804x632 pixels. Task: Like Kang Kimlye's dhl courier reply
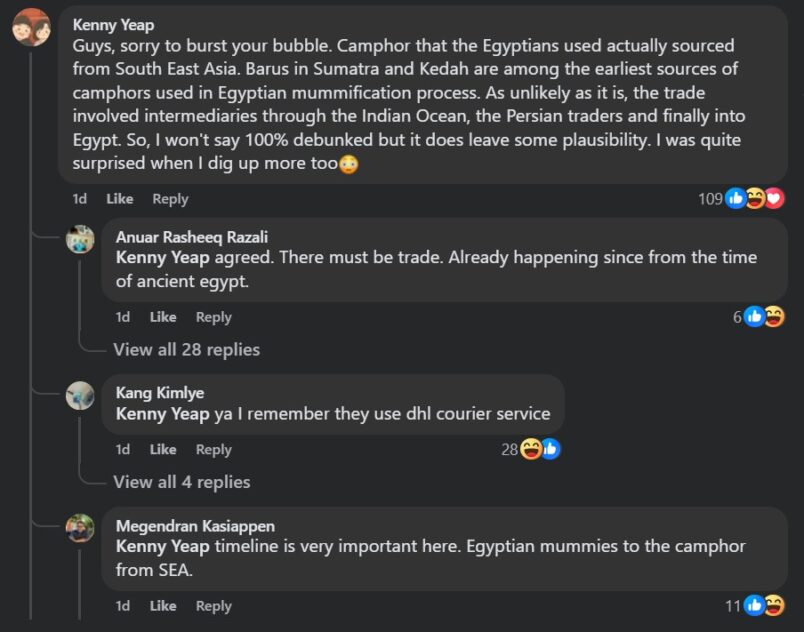point(163,449)
